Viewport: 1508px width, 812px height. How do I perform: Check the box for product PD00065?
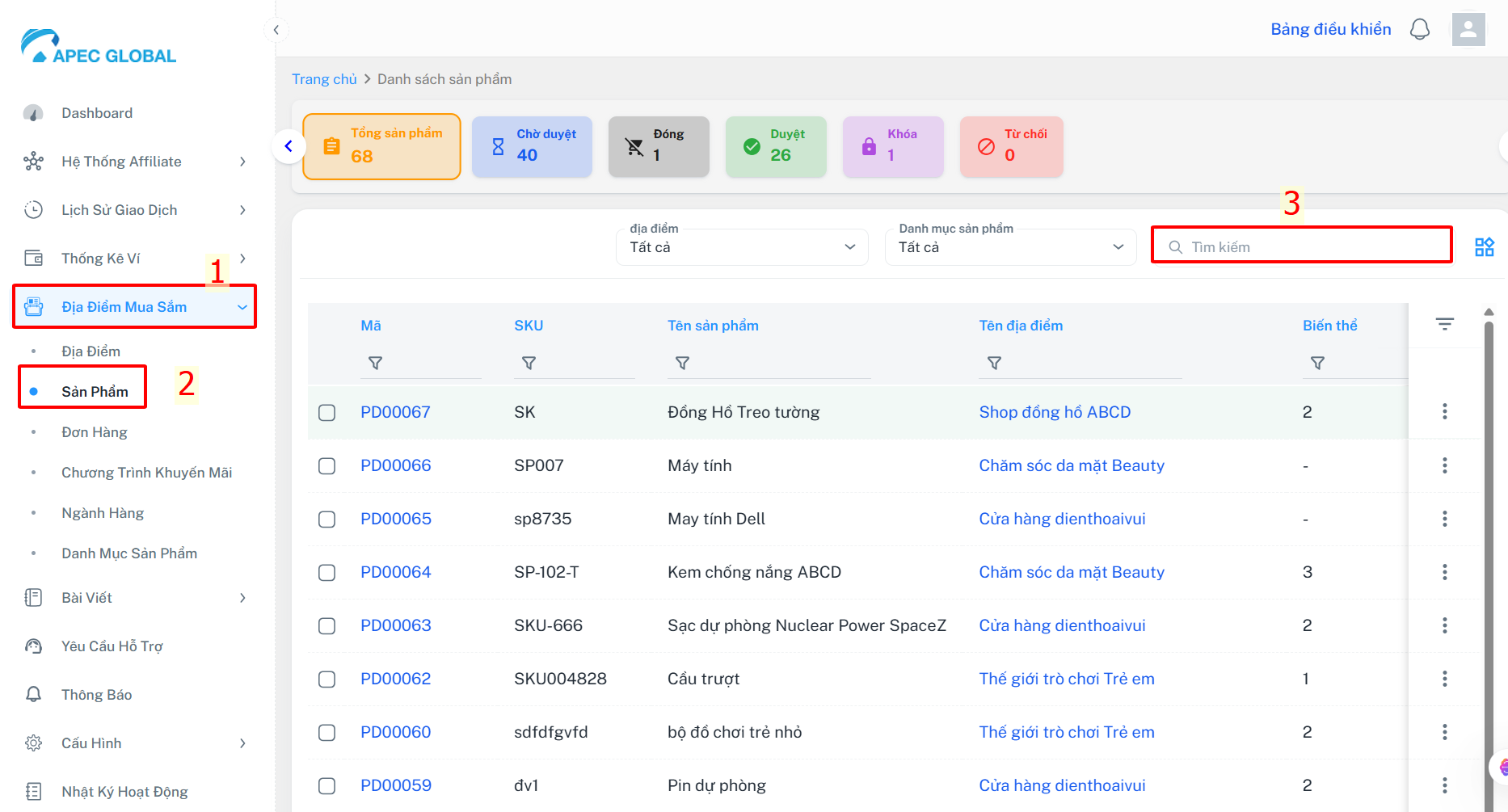tap(327, 520)
